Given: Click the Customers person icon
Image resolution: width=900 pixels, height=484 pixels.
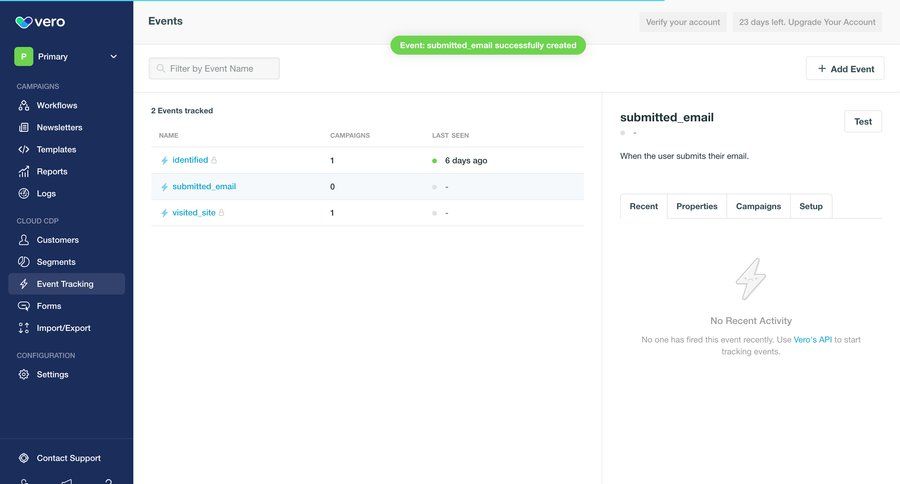Looking at the screenshot, I should click(x=24, y=239).
